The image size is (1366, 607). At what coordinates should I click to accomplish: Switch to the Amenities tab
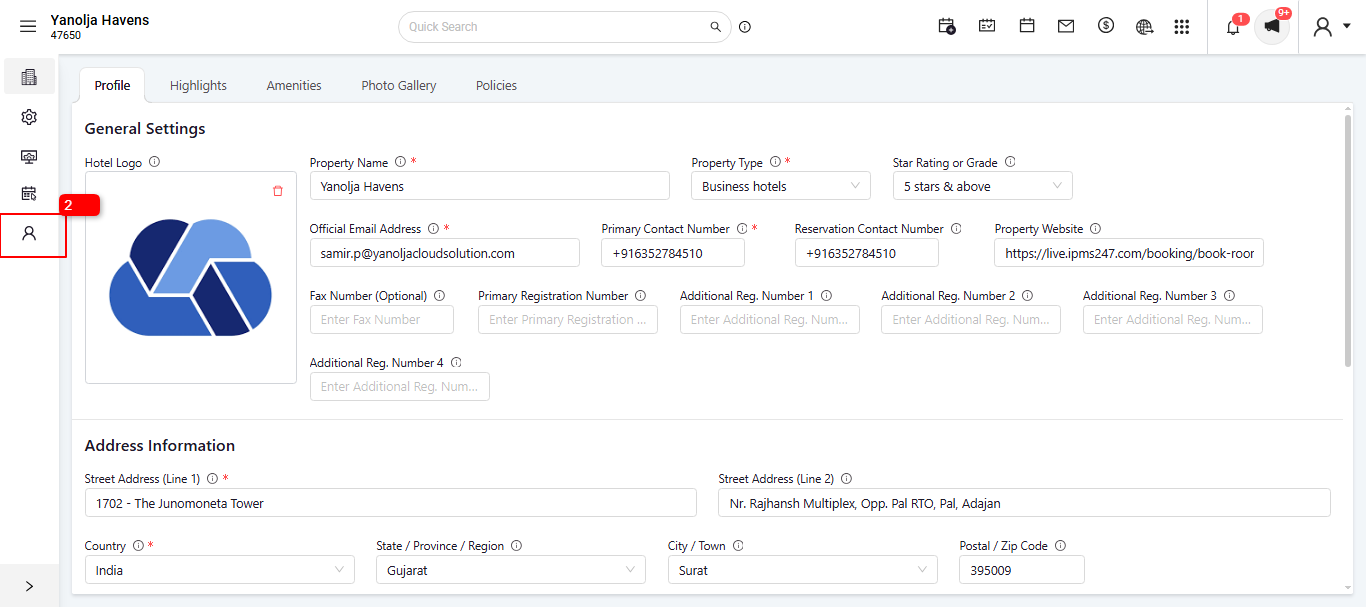294,85
